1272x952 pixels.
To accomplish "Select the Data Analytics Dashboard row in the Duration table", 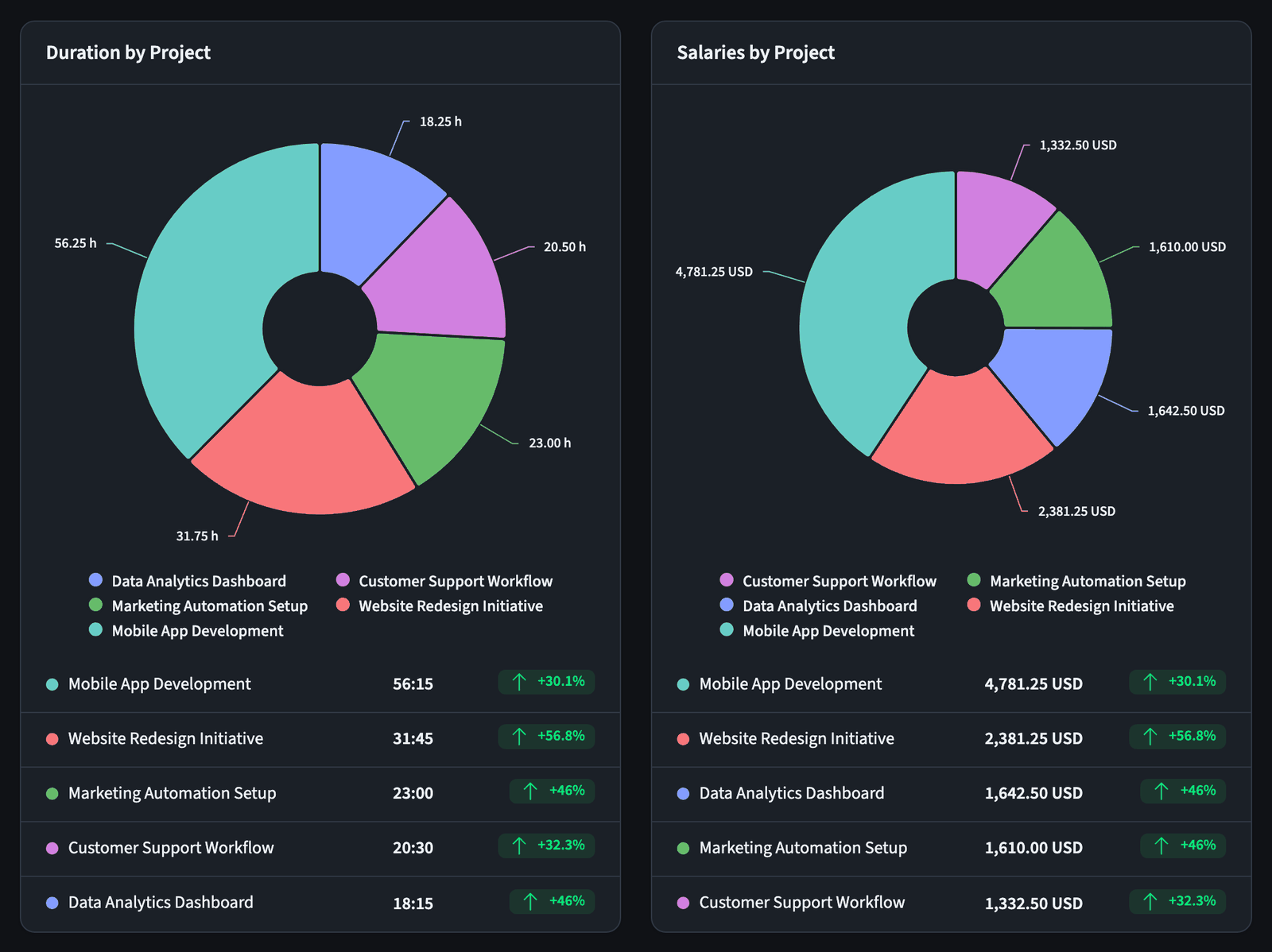I will 320,904.
